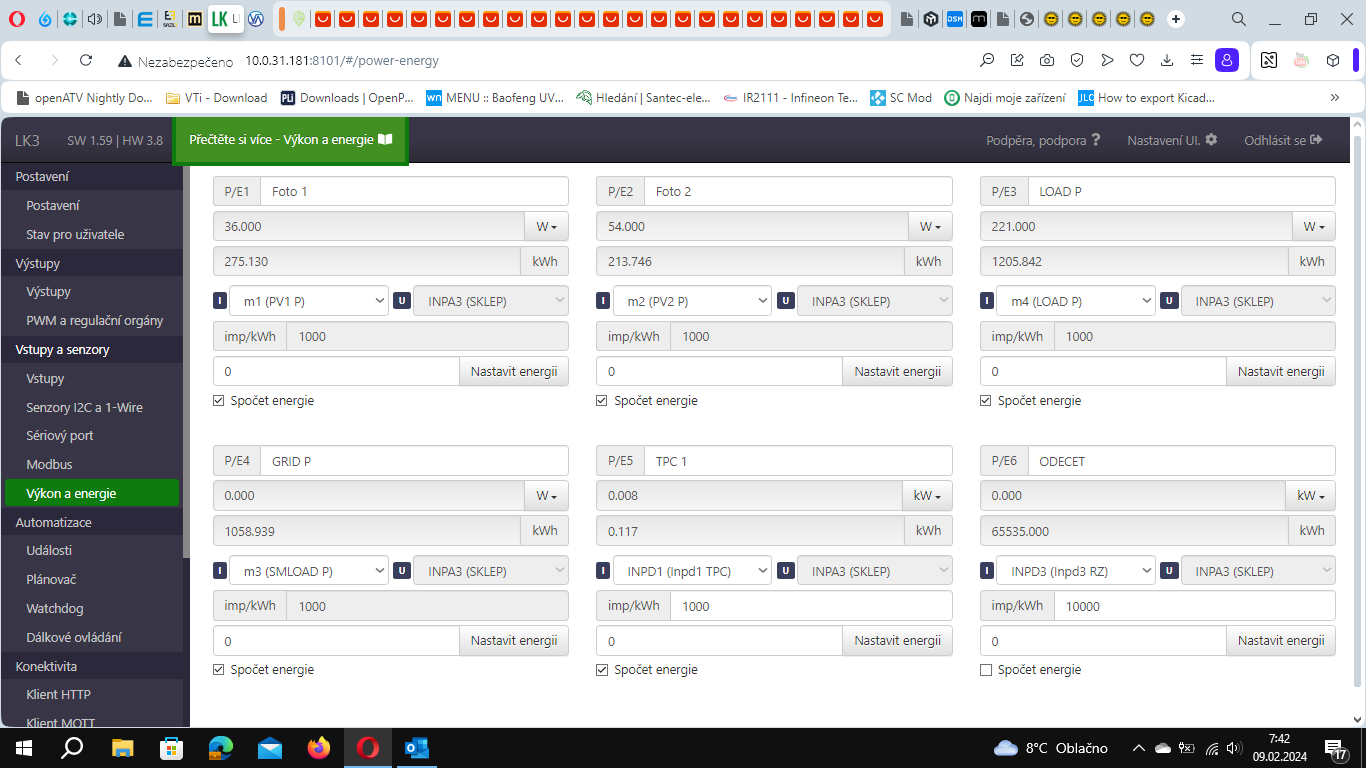
Task: Toggle the Spočet energie checkbox for Foto 2
Action: [x=602, y=401]
